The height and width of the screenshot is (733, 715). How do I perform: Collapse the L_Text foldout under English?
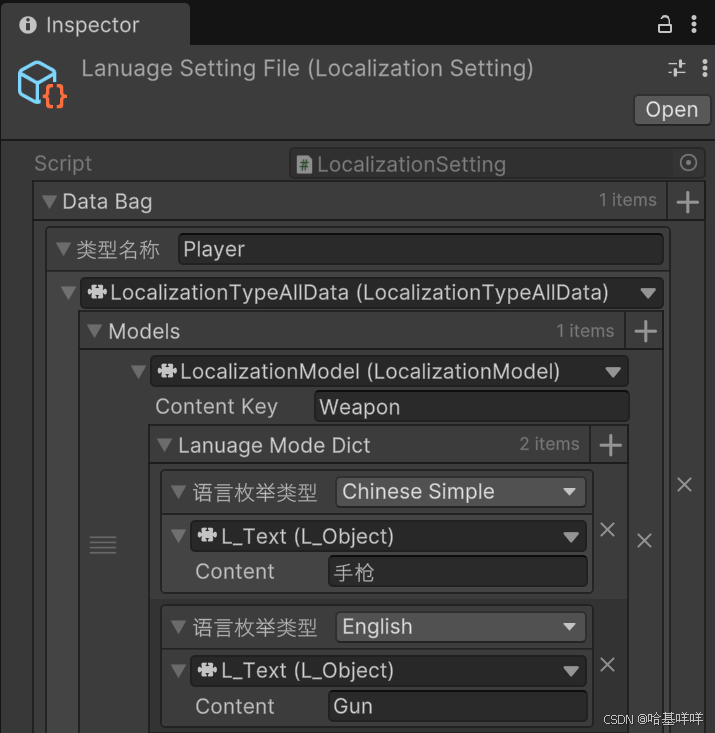pyautogui.click(x=178, y=670)
